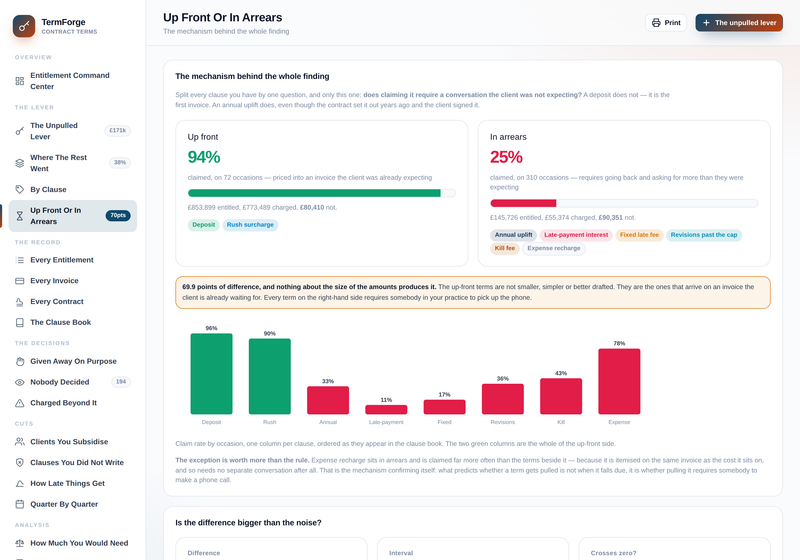Click the Revisions past the cap tag
This screenshot has width=800, height=560.
704,235
